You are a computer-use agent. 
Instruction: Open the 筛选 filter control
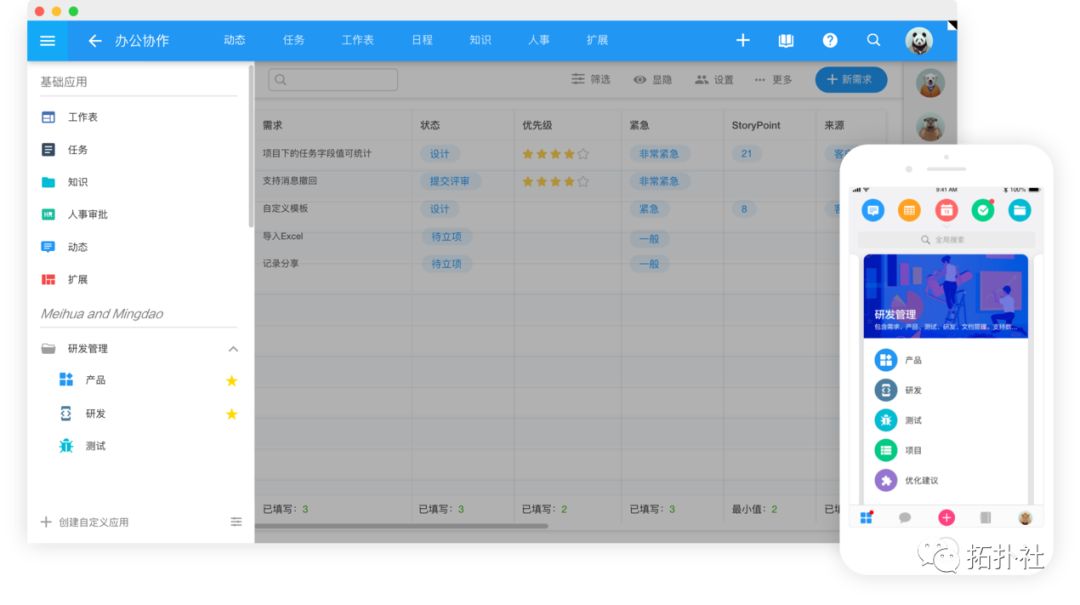click(x=591, y=79)
